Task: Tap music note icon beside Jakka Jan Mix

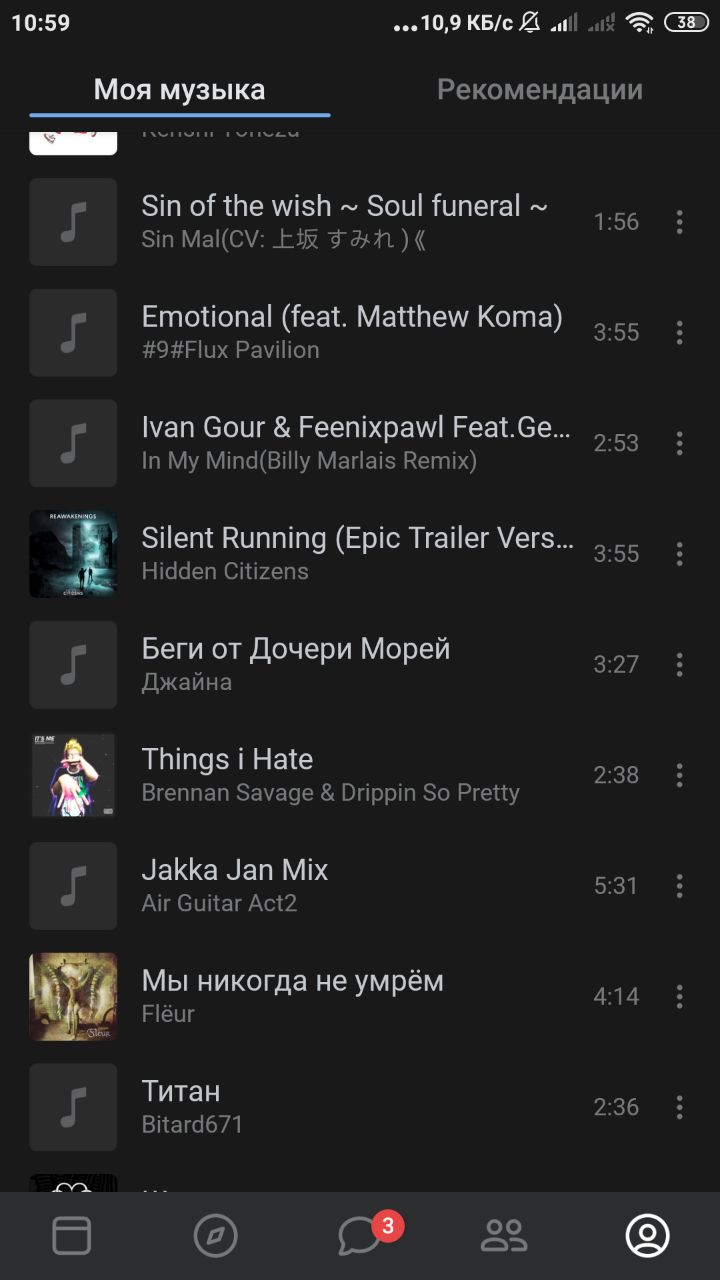Action: coord(73,886)
